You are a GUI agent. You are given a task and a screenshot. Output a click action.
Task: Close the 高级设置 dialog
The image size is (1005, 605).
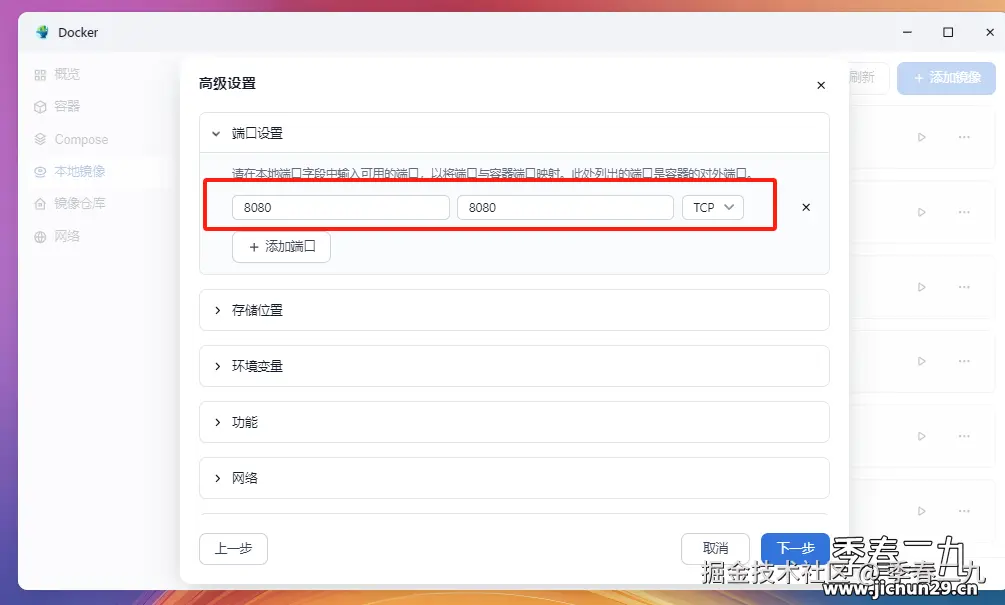click(x=821, y=85)
